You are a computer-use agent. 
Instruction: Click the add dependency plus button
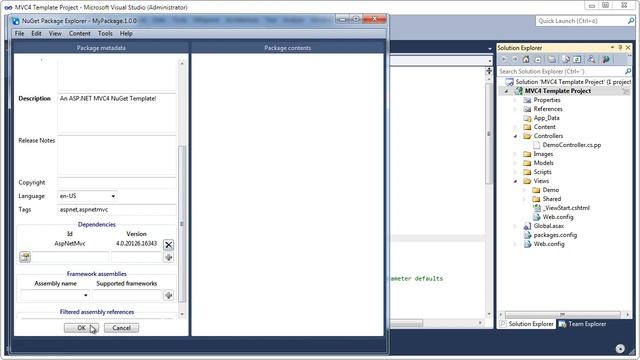tap(168, 258)
